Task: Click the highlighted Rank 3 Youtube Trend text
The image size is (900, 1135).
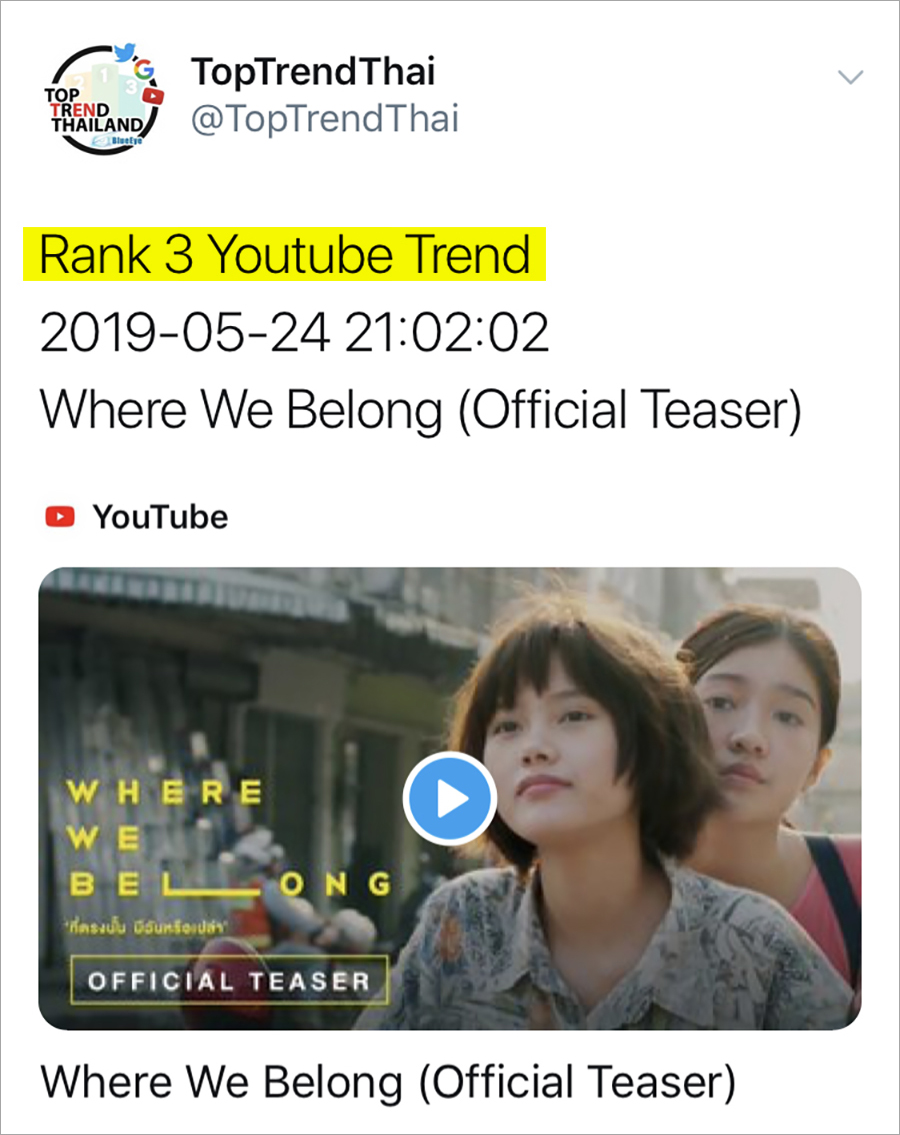Action: (x=285, y=254)
